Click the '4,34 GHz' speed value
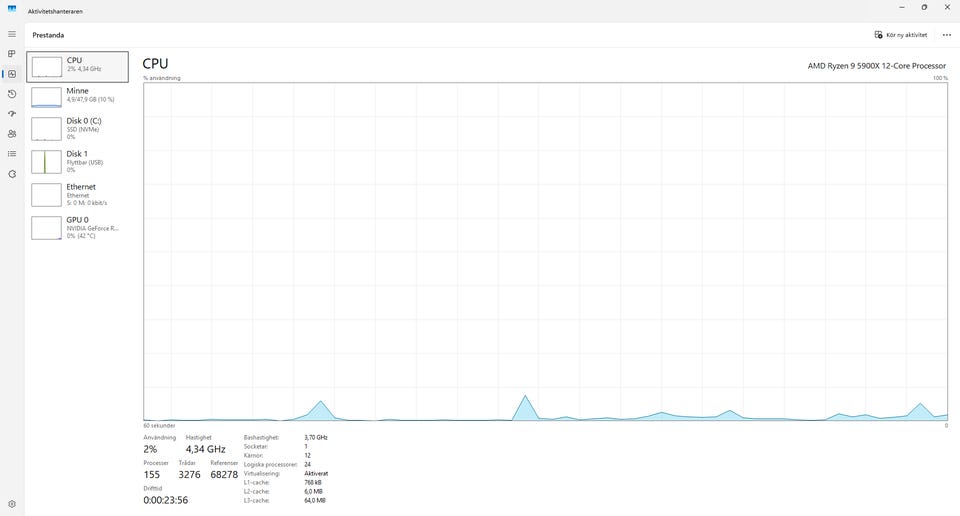 pos(206,449)
